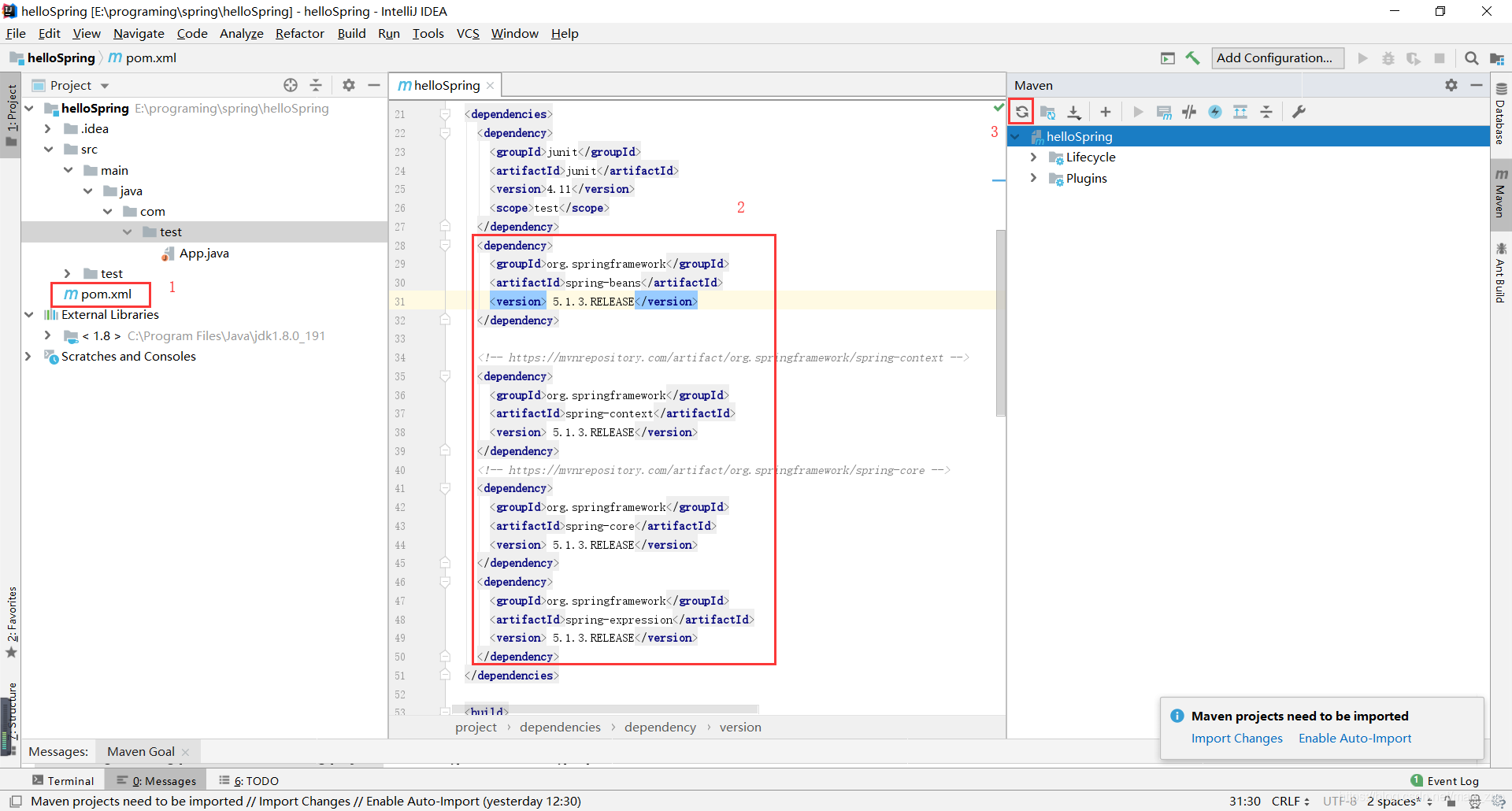Toggle read-only lock icon in status bar
This screenshot has width=1512, height=811.
[x=1450, y=801]
